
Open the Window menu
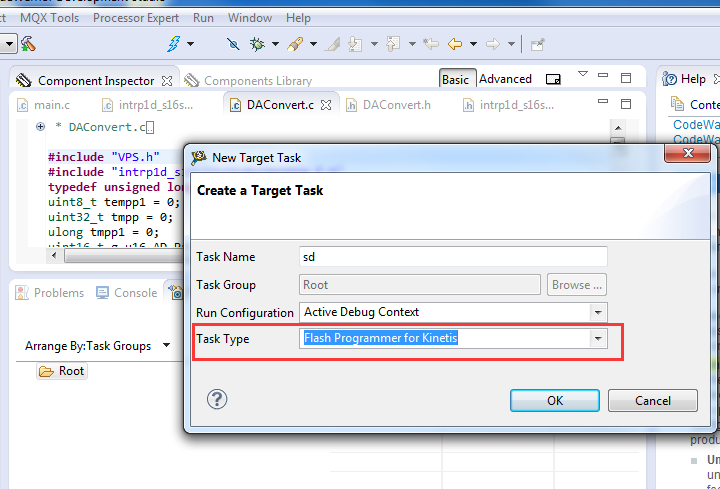point(250,18)
